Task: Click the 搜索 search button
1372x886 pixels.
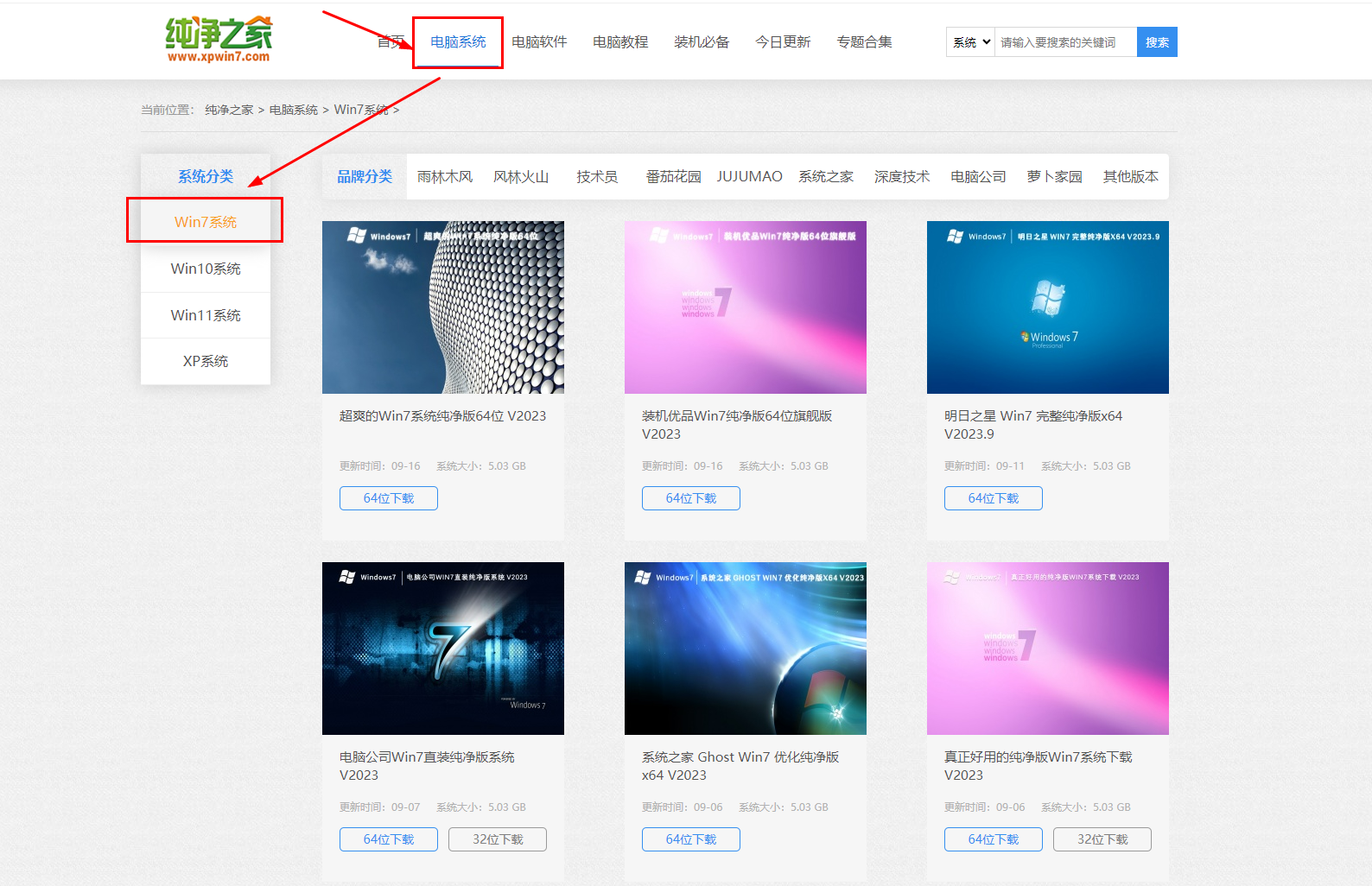Action: point(1157,41)
